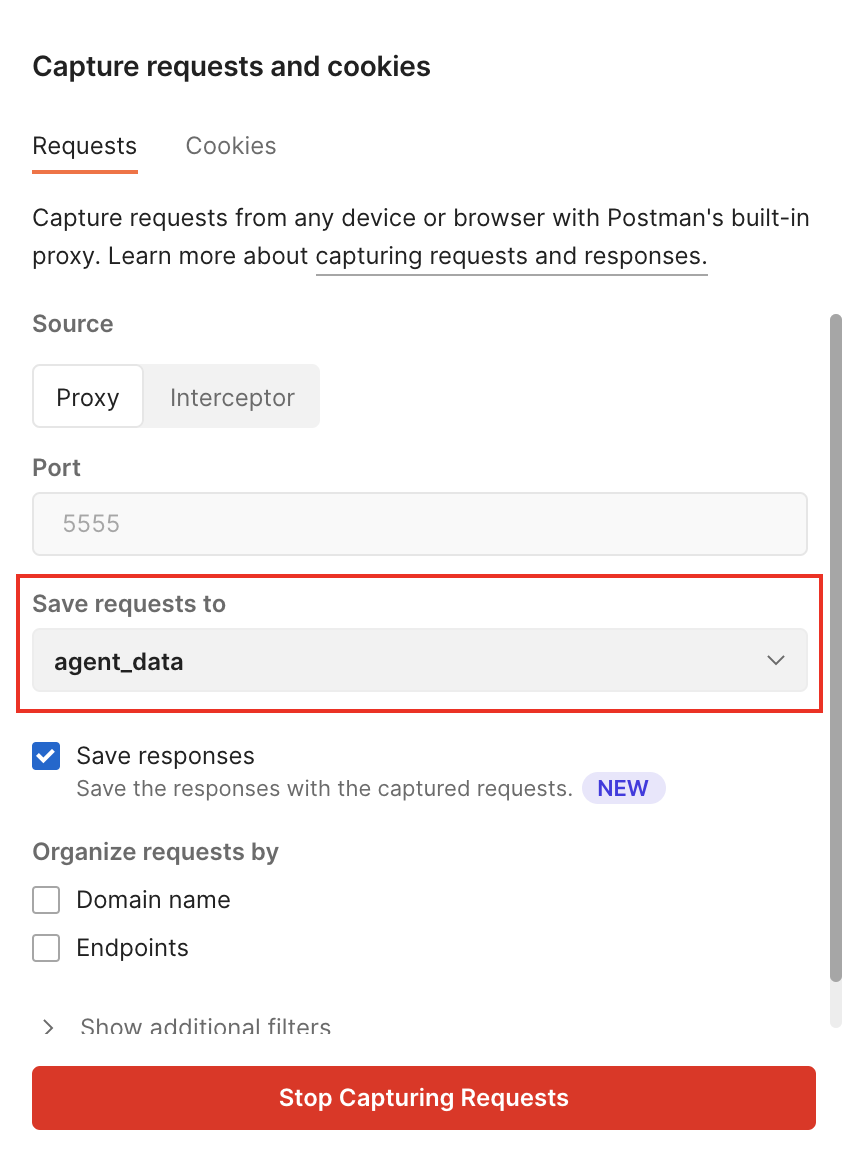Expand the additional filters chevron
This screenshot has height=1170, width=854.
(48, 1027)
